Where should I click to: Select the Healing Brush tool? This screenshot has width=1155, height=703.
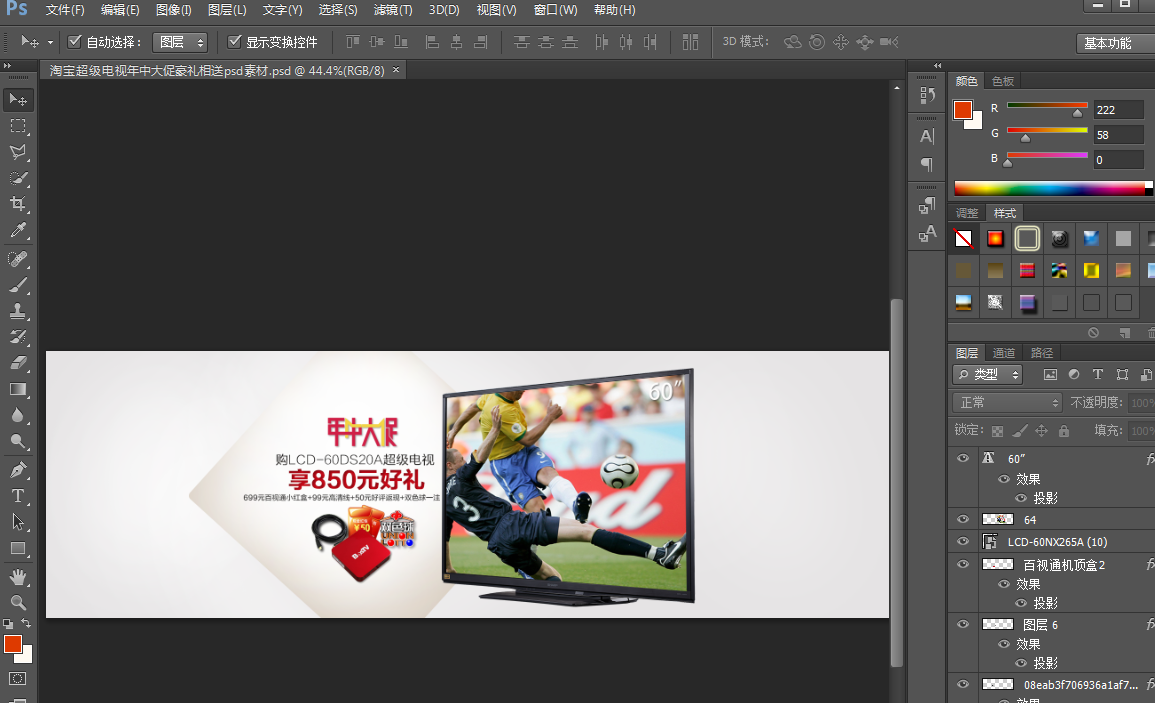18,259
